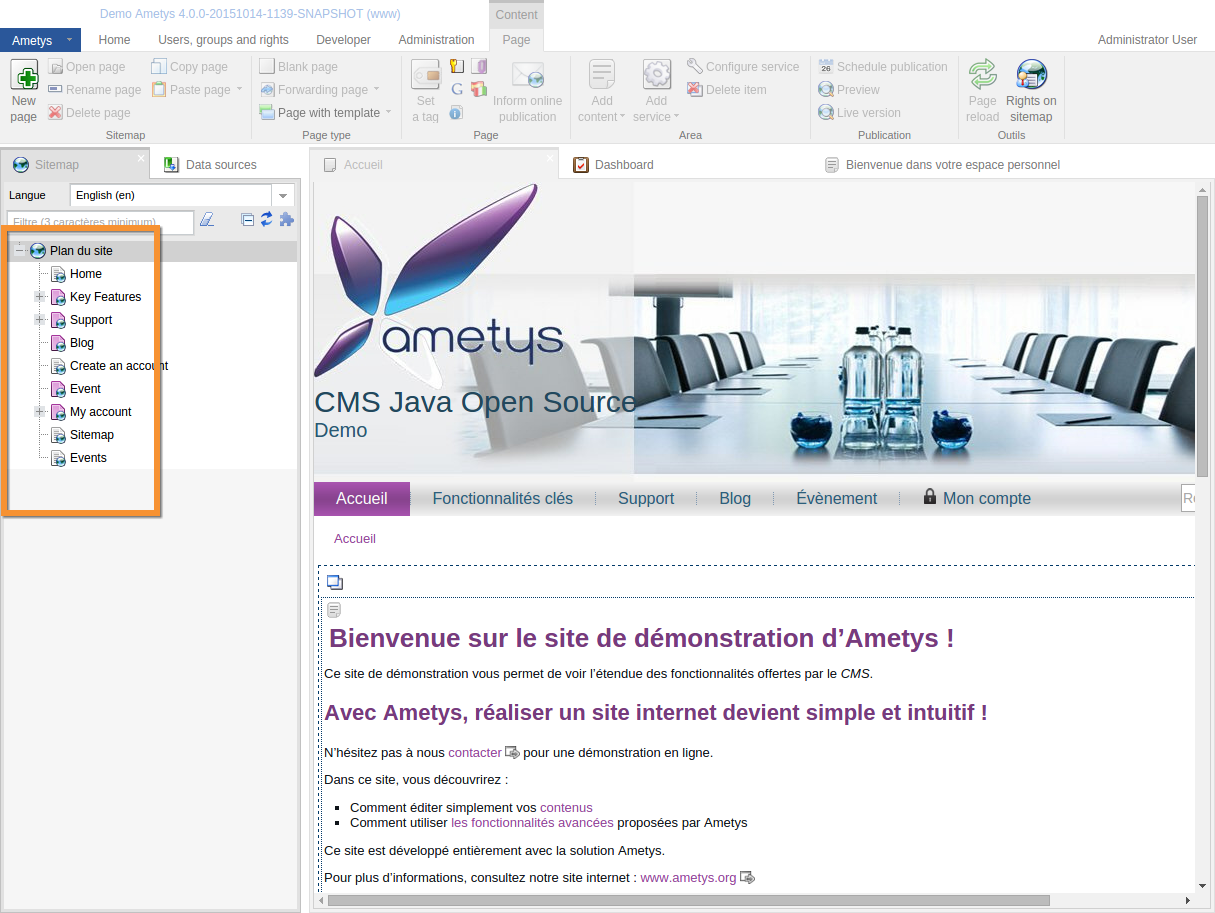
Task: Click the Delete item icon
Action: pos(695,90)
